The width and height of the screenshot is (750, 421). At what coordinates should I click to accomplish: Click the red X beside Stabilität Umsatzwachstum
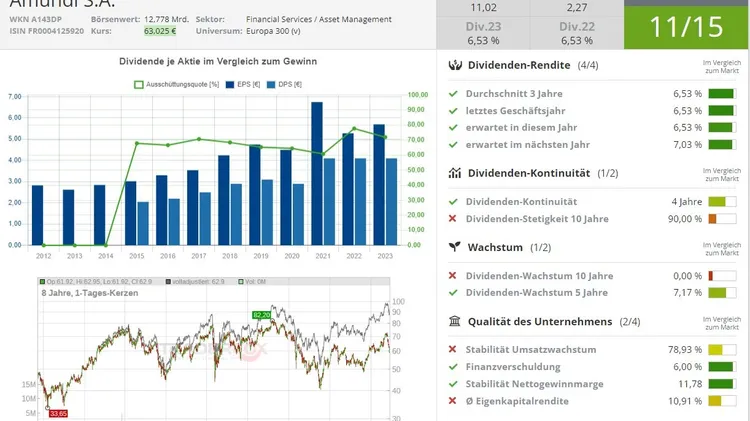click(452, 349)
